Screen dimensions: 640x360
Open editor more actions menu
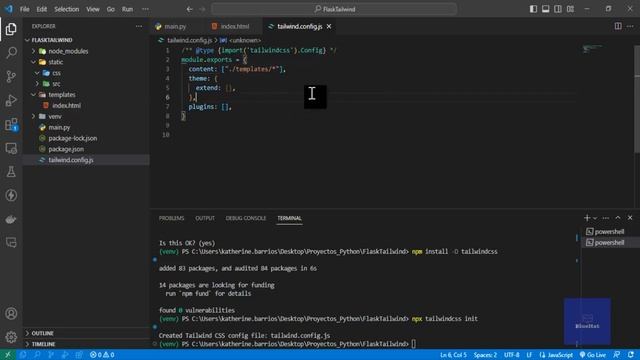coord(630,26)
